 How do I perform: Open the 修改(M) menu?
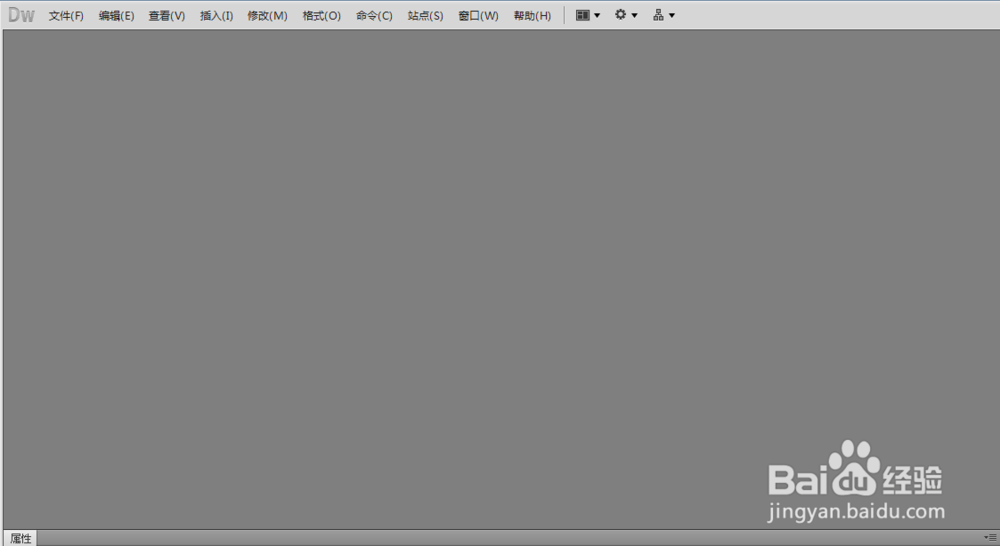tap(268, 16)
